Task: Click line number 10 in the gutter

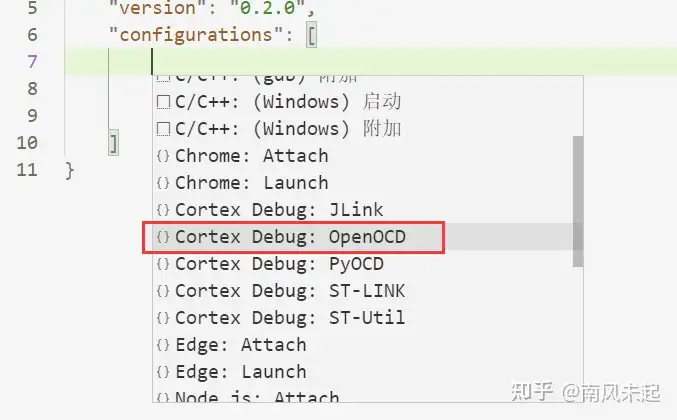Action: tap(28, 143)
